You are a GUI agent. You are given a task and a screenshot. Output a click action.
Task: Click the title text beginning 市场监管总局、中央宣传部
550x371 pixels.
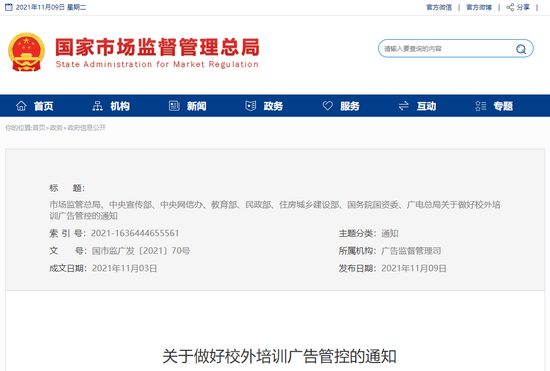click(275, 210)
